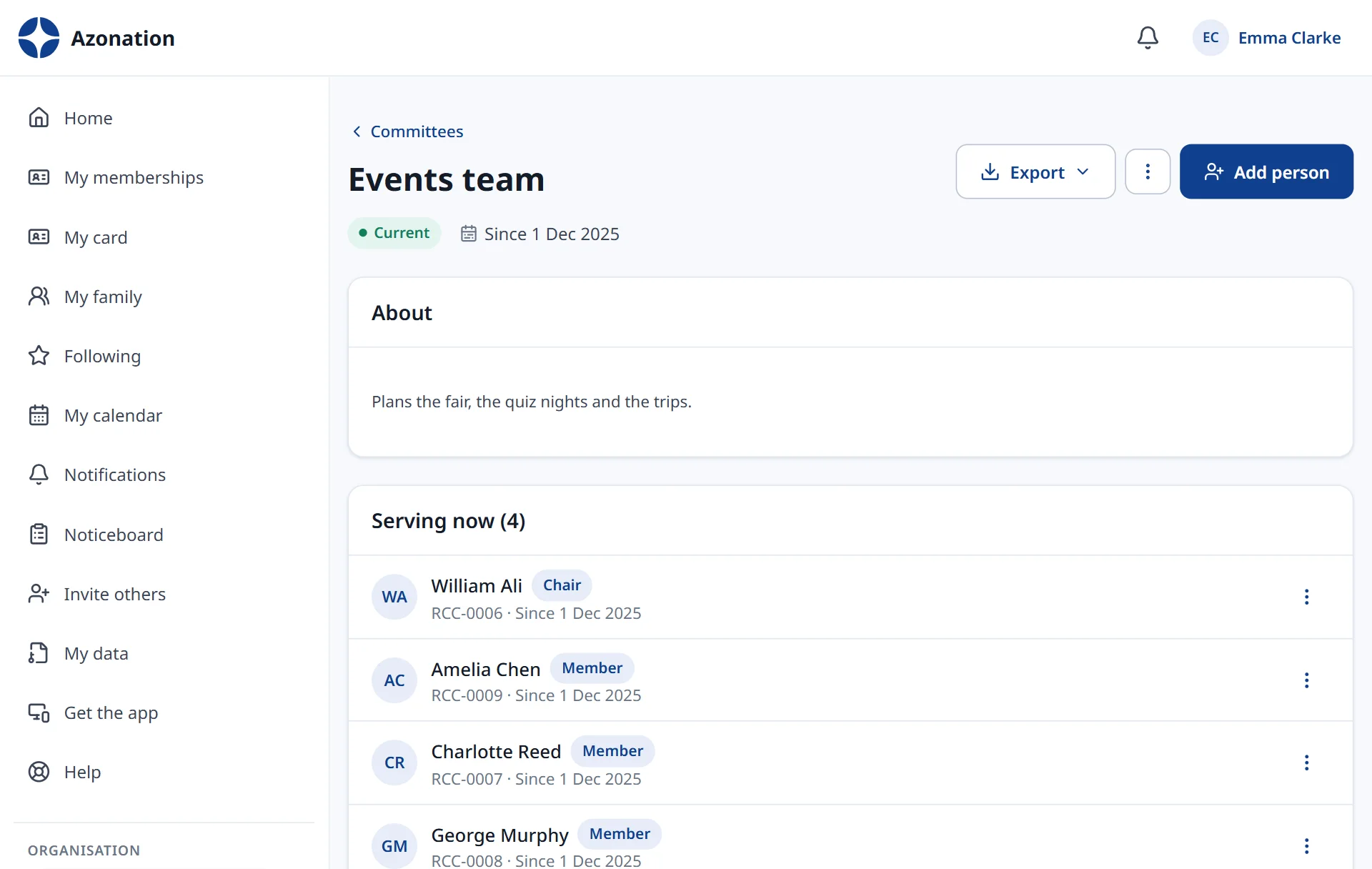Open George Murphy row options menu

click(1306, 846)
